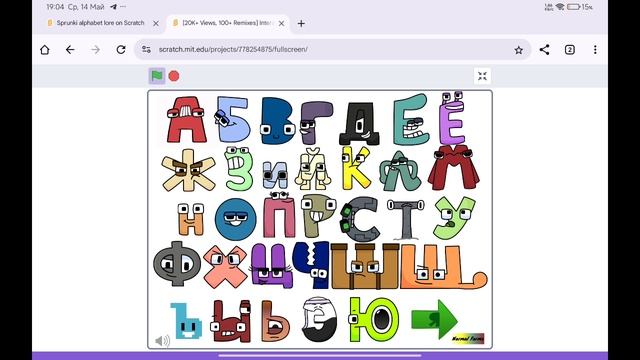Select the dark red letter М
Image resolution: width=640 pixels, height=360 pixels.
(453, 167)
